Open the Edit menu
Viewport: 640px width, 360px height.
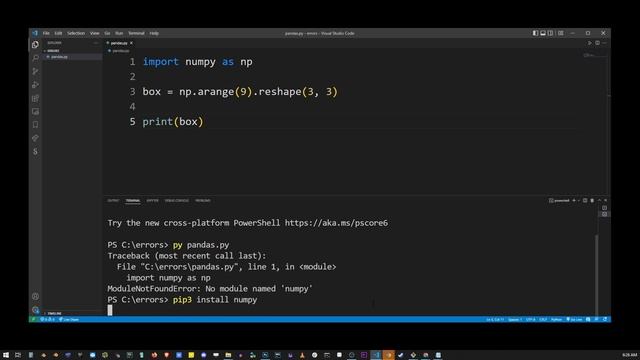coord(58,33)
